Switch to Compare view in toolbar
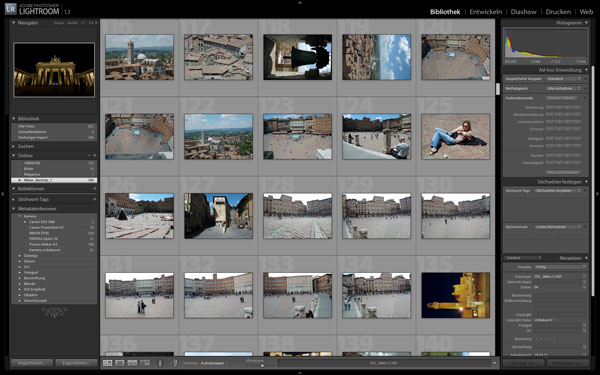600x375 pixels. [x=132, y=363]
